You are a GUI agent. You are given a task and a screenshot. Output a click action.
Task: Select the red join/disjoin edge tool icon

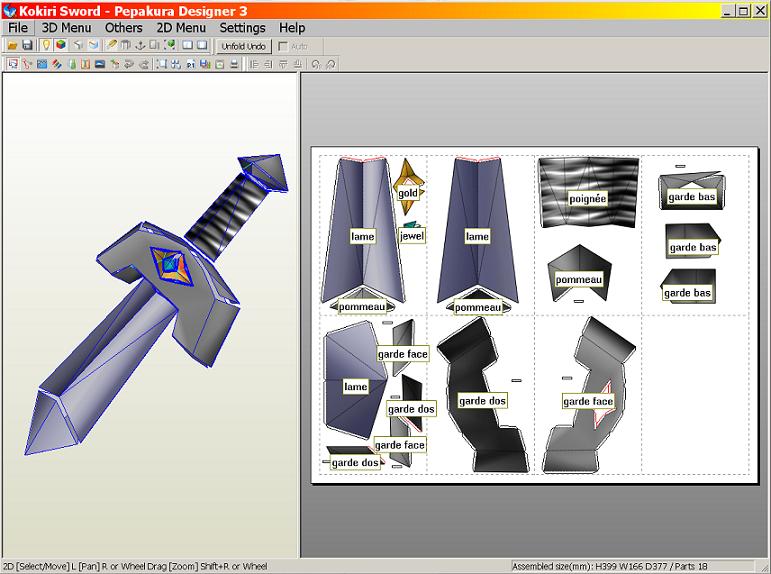[x=27, y=64]
